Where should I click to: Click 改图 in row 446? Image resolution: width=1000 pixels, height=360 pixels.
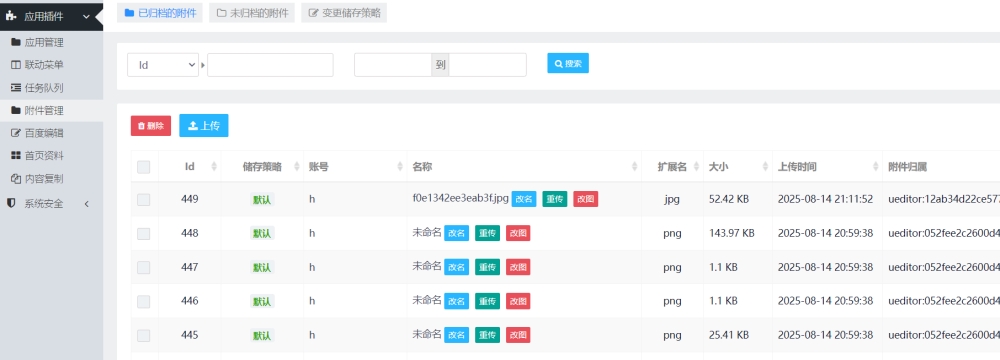click(518, 301)
